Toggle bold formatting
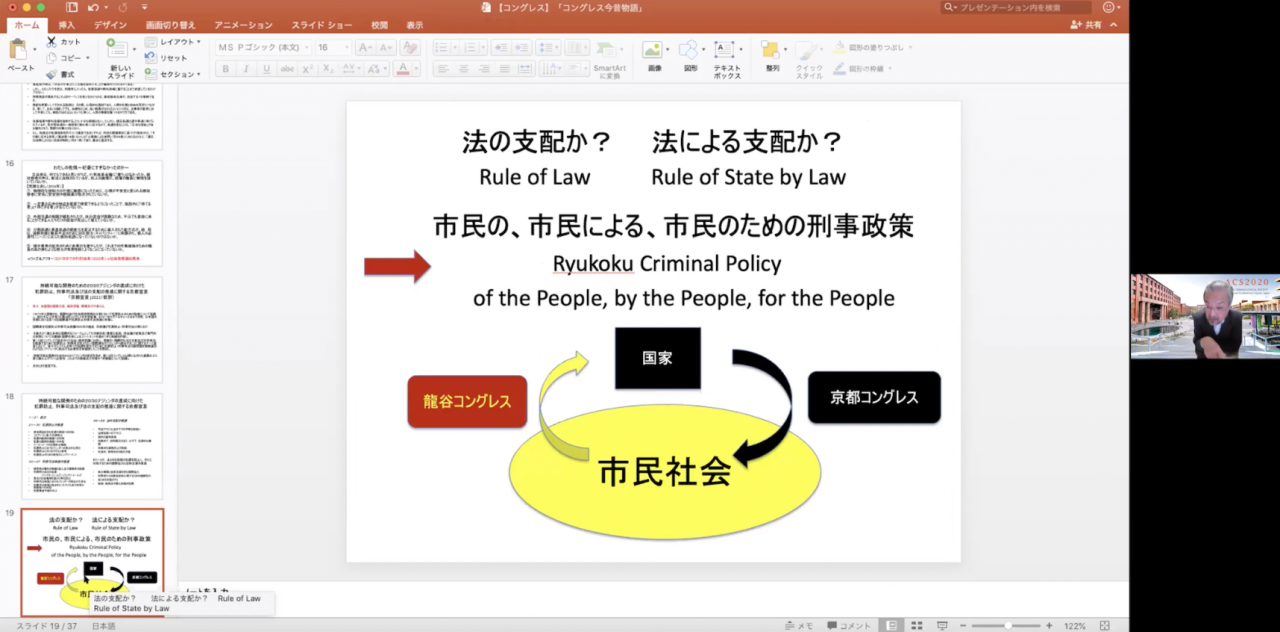The width and height of the screenshot is (1280, 632). point(225,69)
